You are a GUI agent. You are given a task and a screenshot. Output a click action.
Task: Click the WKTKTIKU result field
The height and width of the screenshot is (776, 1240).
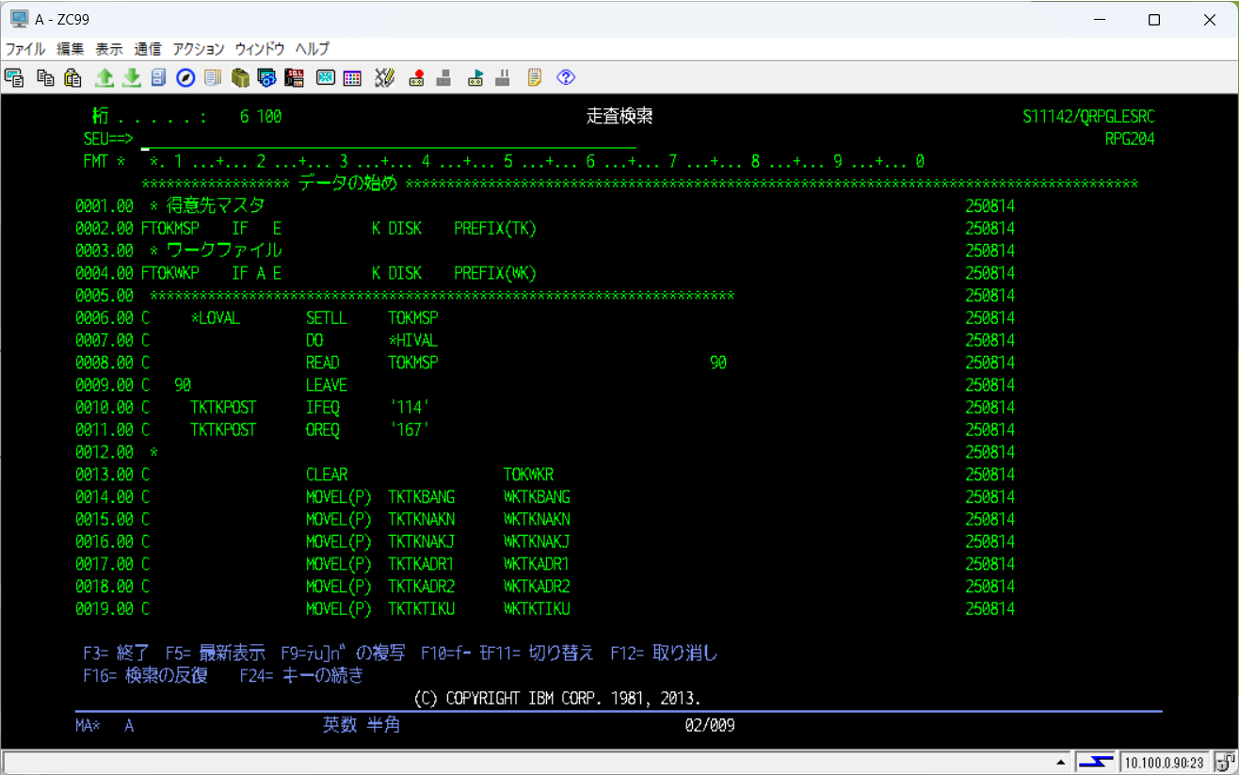(537, 609)
